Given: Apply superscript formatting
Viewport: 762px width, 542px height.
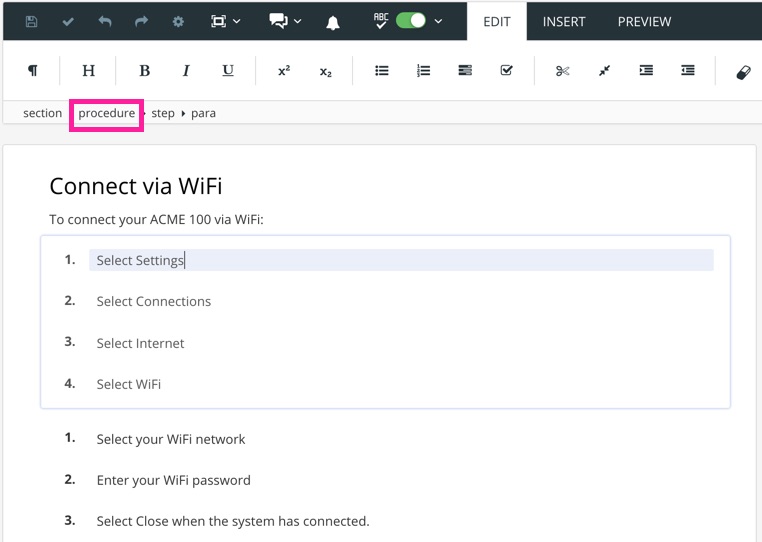Looking at the screenshot, I should point(284,71).
